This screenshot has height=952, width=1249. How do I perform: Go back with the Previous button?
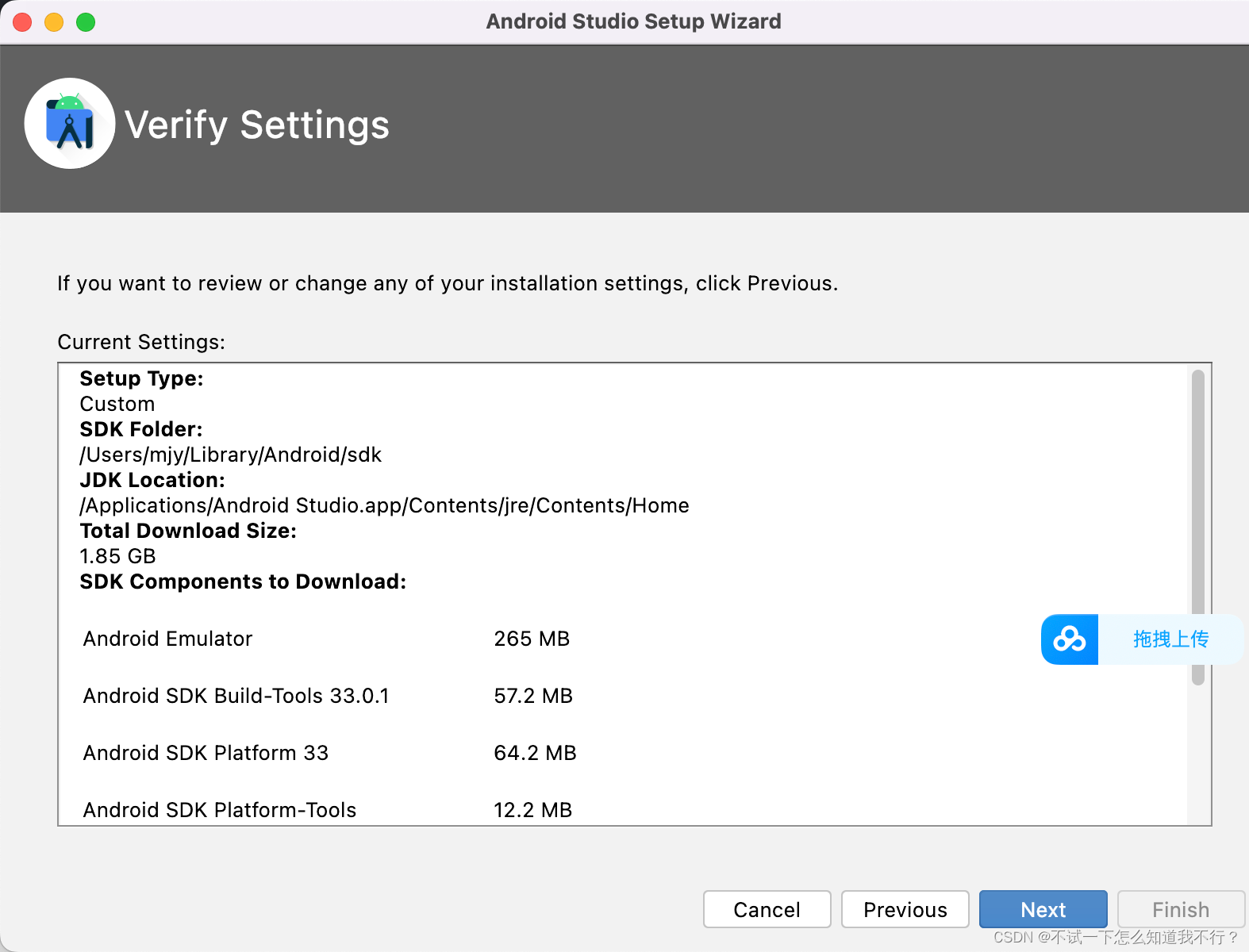pyautogui.click(x=905, y=909)
